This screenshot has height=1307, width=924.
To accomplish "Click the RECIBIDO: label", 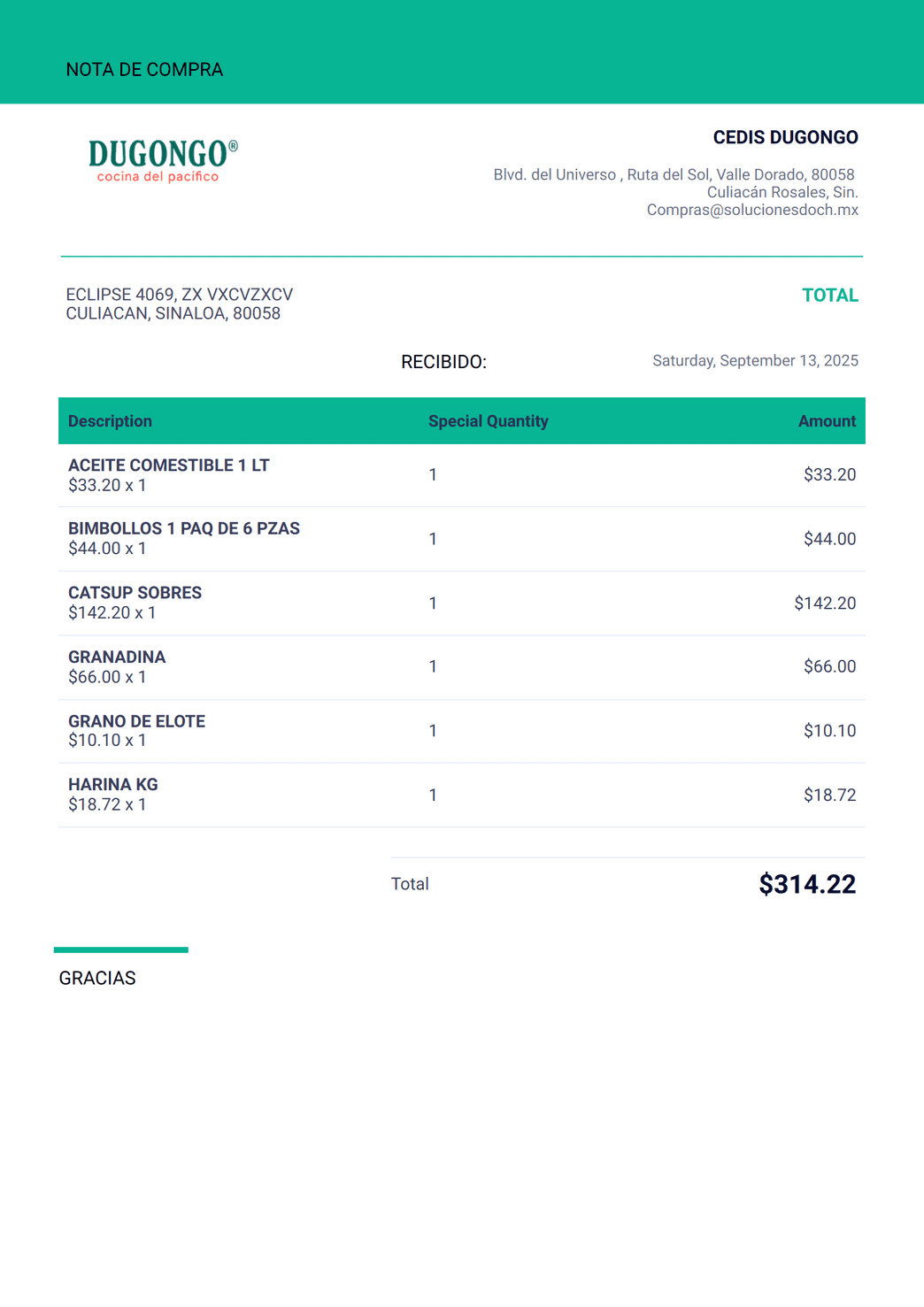I will (x=443, y=362).
